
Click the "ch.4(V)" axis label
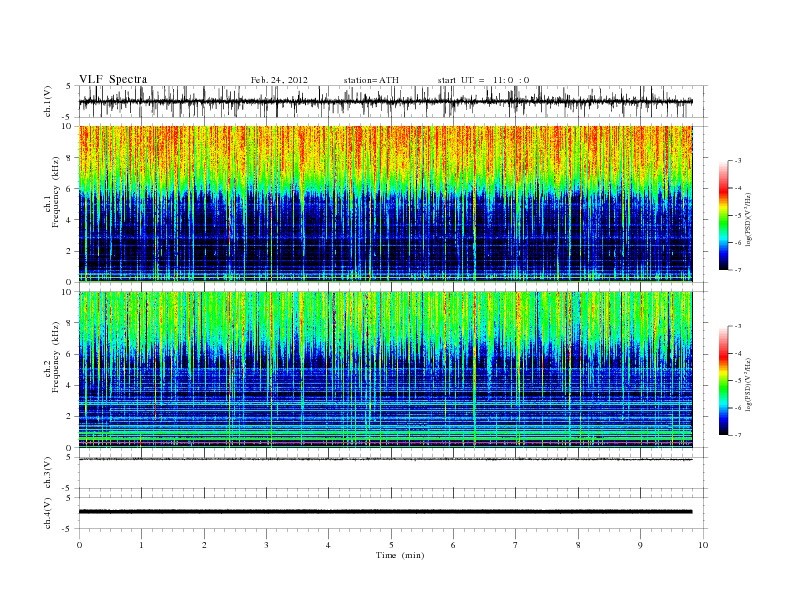(x=48, y=513)
